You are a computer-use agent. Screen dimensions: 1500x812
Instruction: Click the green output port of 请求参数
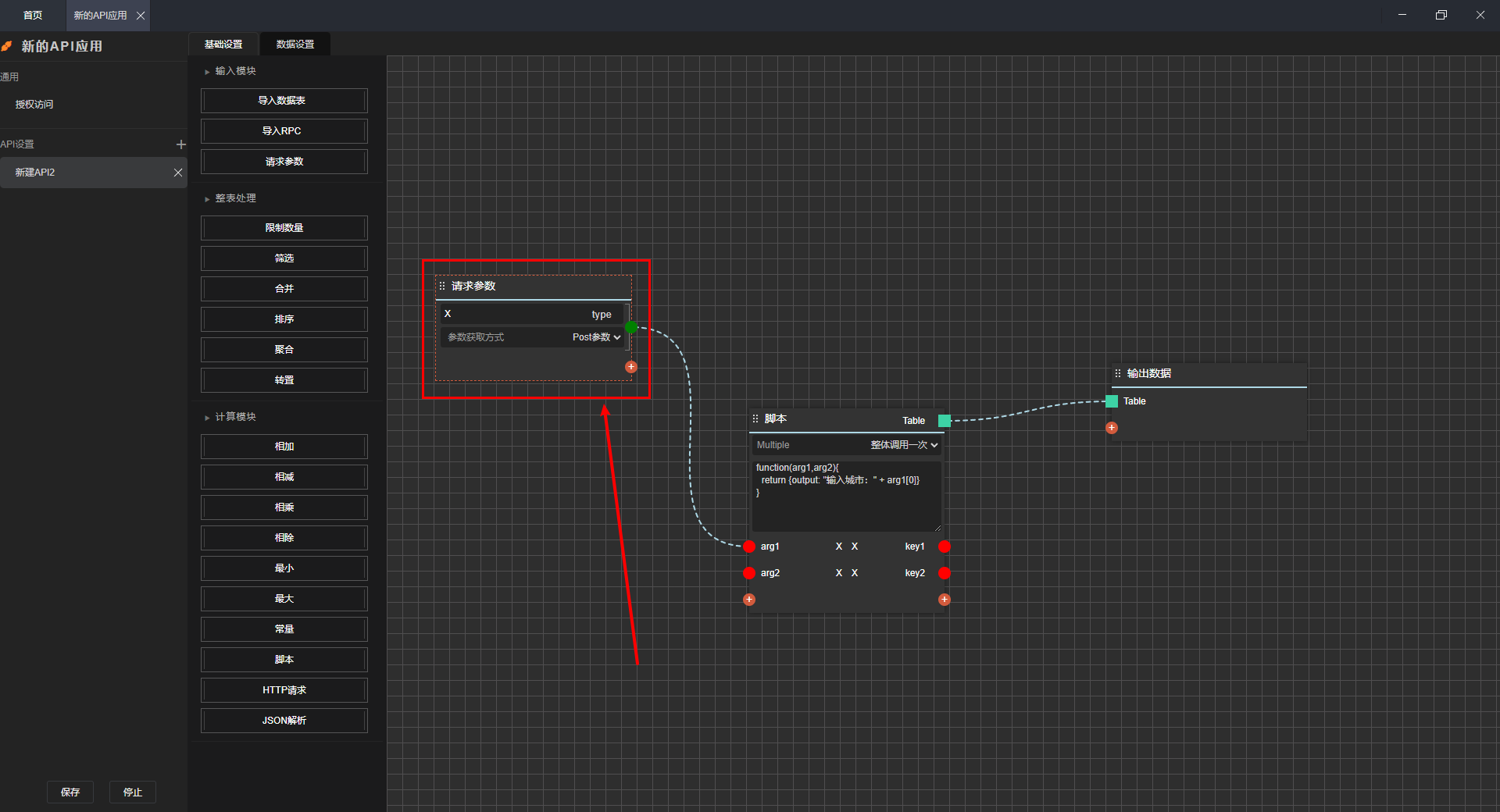coord(631,327)
